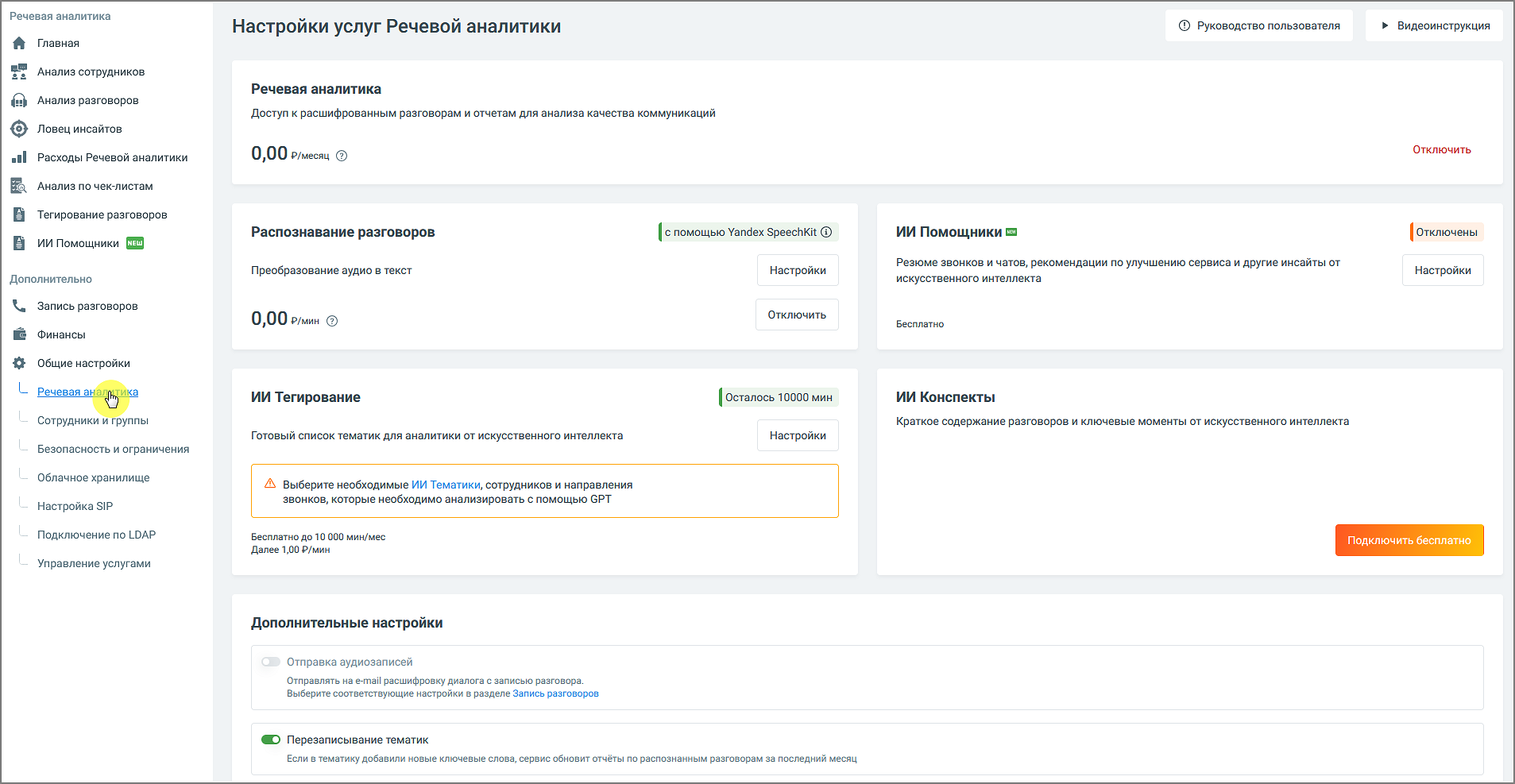Open Тегирование разговоров menu item
The height and width of the screenshot is (784, 1515).
tap(102, 214)
